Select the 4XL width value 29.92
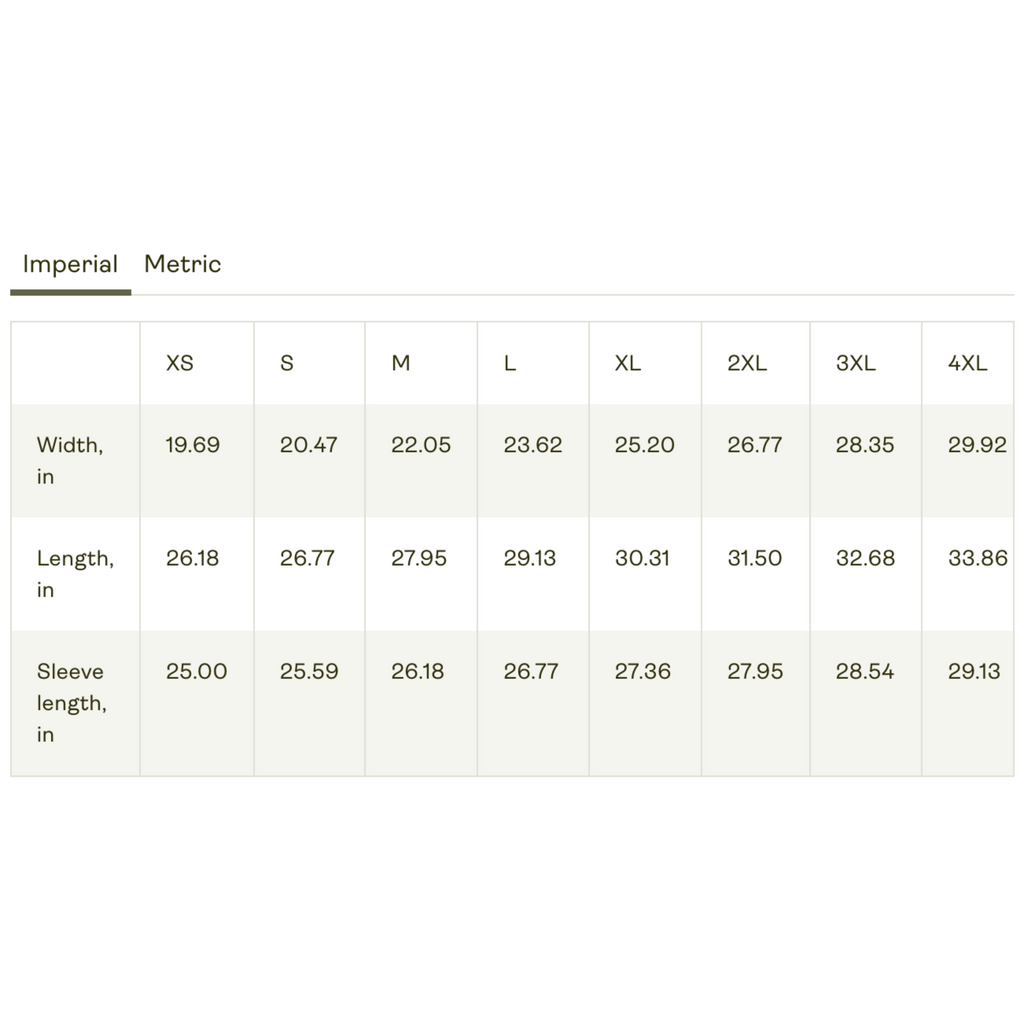Screen dimensions: 1024x1024 point(977,445)
